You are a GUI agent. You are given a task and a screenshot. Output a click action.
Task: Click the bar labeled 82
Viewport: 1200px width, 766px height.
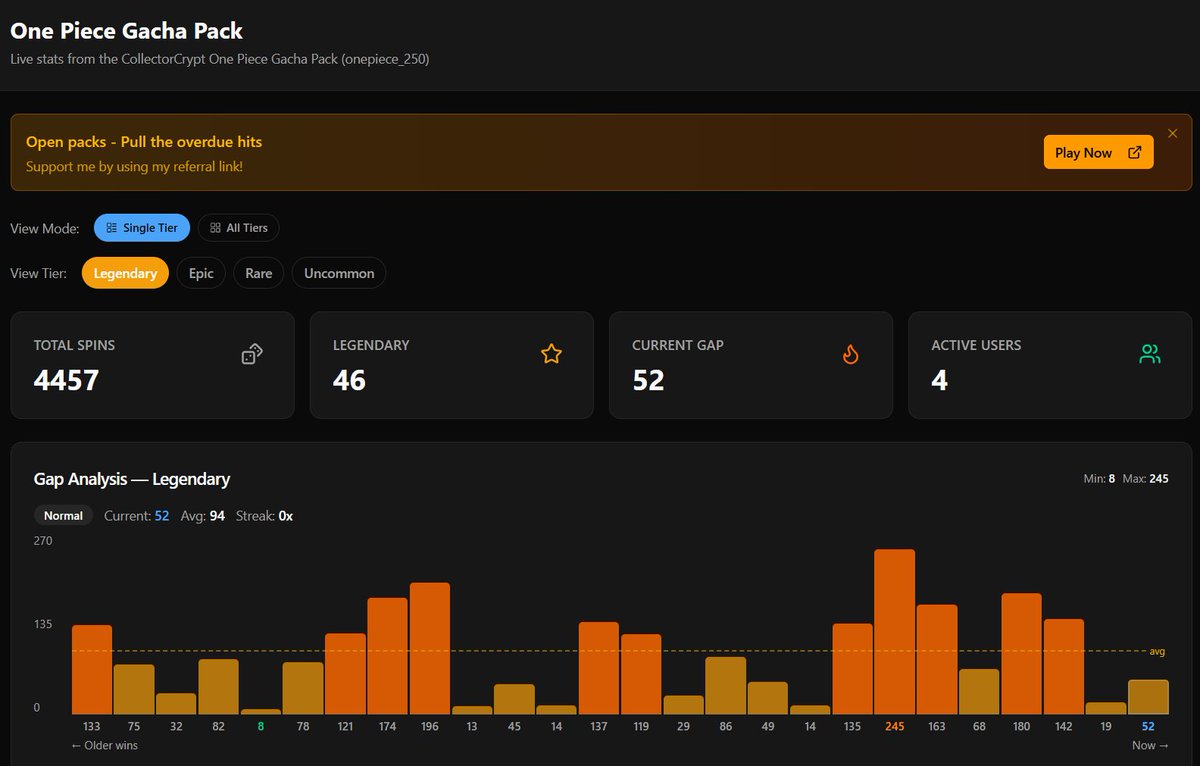218,686
